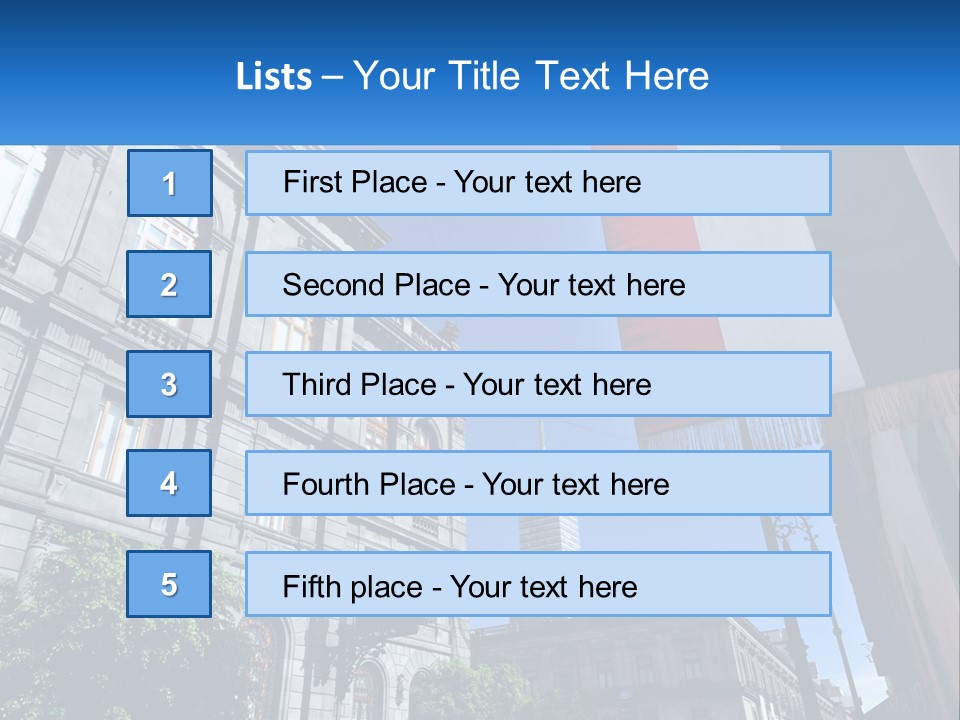Image resolution: width=960 pixels, height=720 pixels.
Task: Click the dash in the slide title
Action: click(332, 77)
